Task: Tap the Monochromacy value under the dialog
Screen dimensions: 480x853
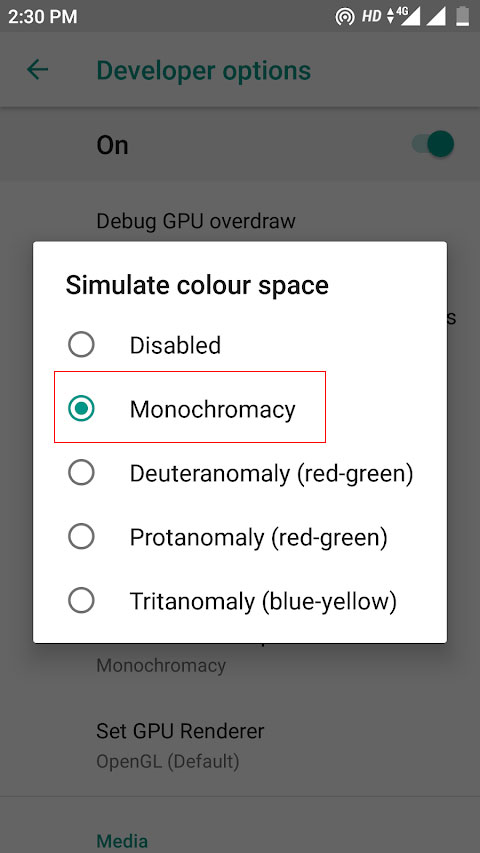Action: coord(161,665)
